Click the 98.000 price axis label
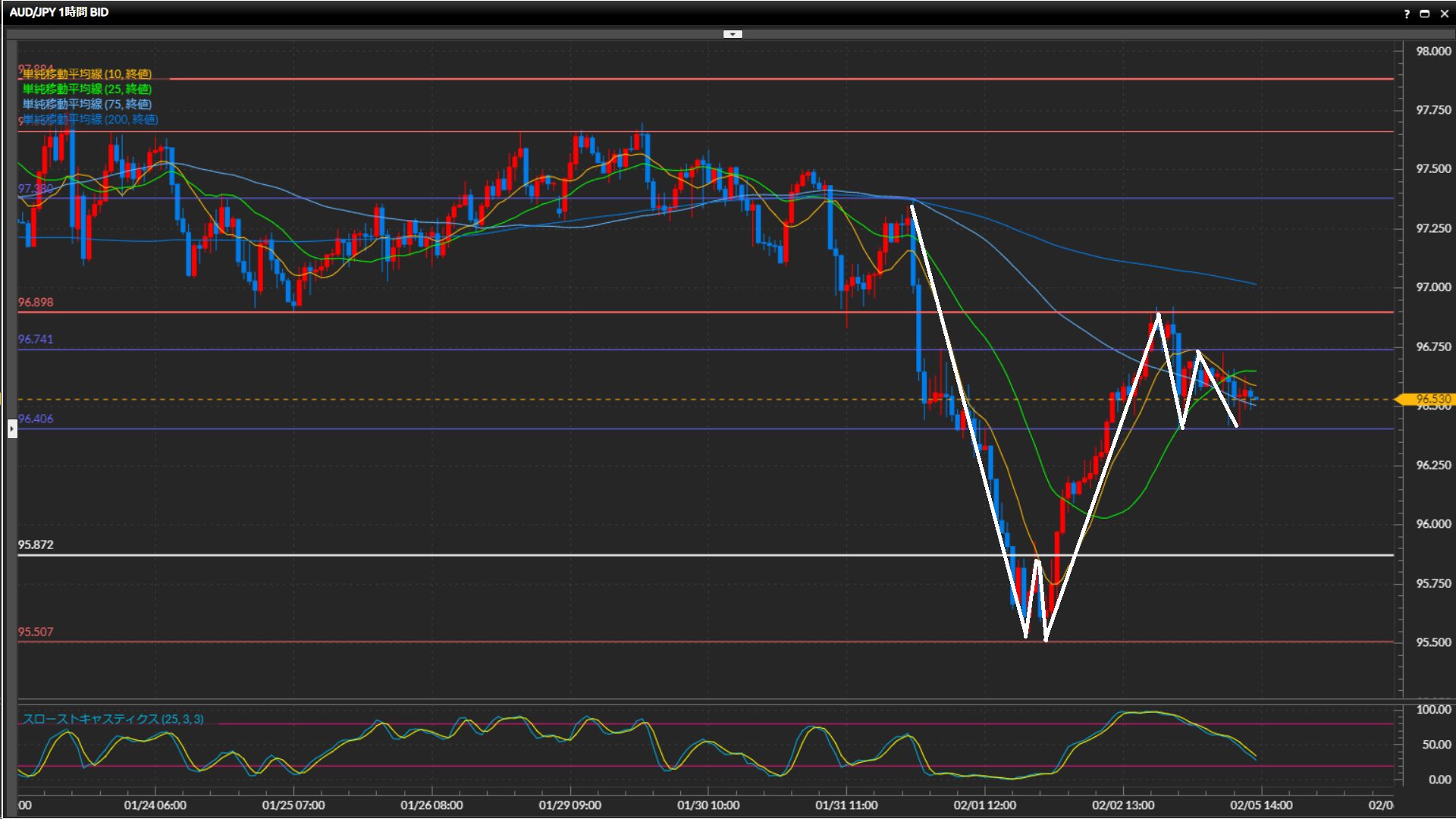The width and height of the screenshot is (1456, 819). click(1432, 51)
